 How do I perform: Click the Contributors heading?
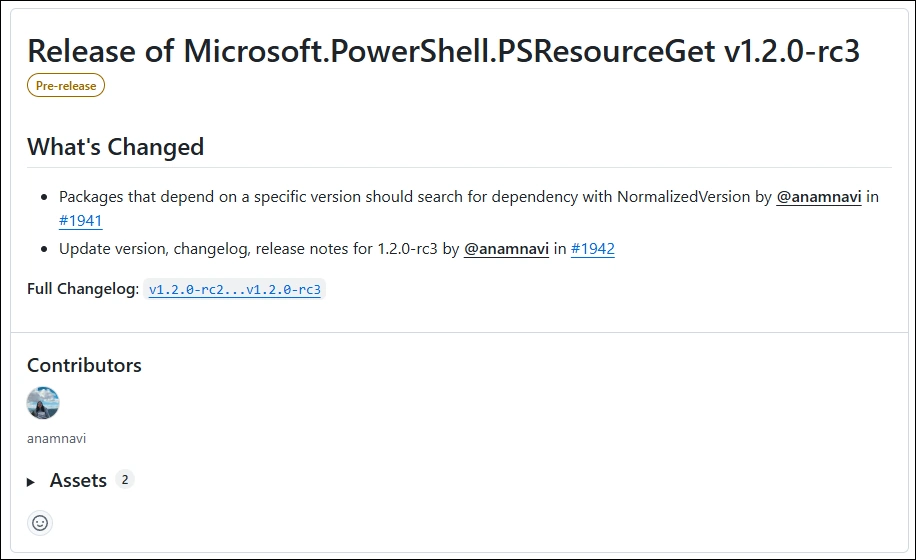click(x=84, y=365)
